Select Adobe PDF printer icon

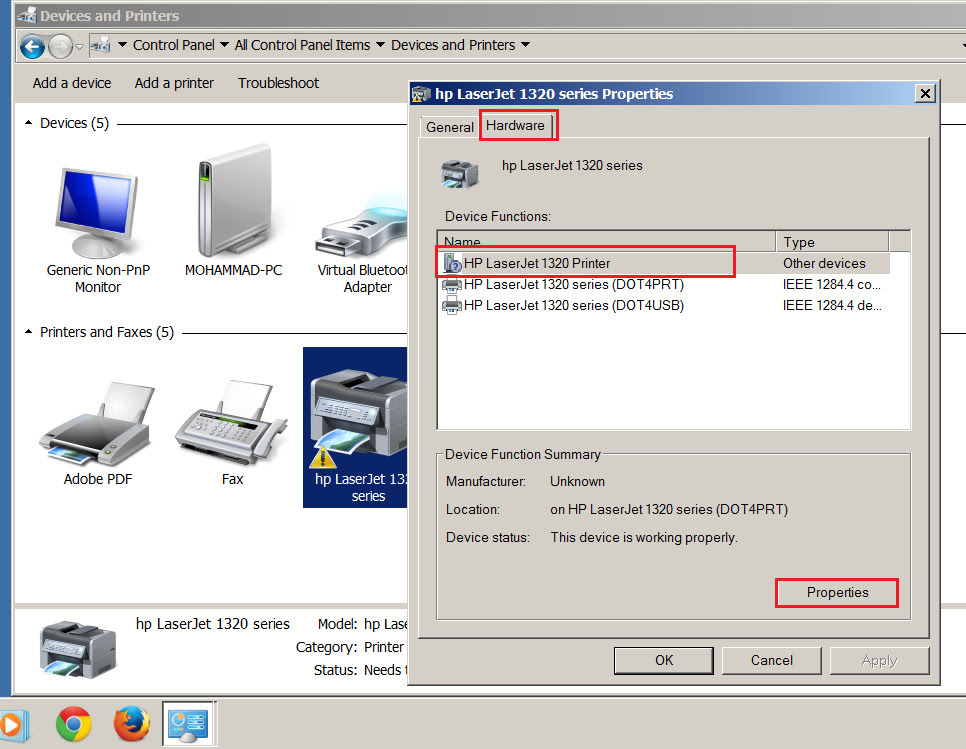click(x=97, y=423)
